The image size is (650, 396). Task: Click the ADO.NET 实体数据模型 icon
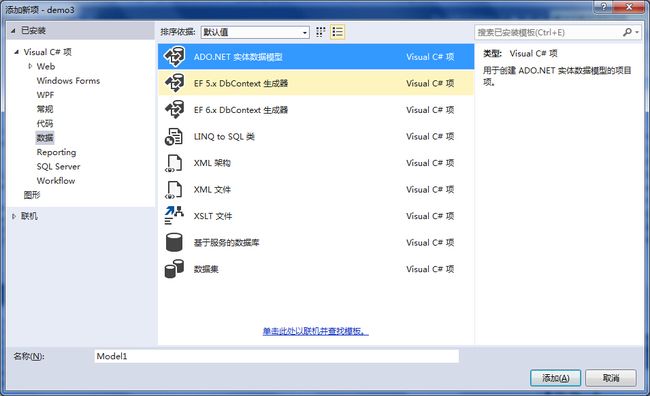[x=174, y=57]
